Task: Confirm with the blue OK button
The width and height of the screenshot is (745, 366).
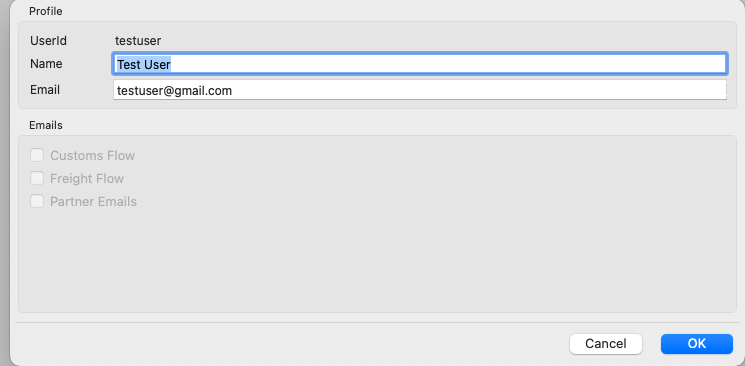Action: coord(697,344)
